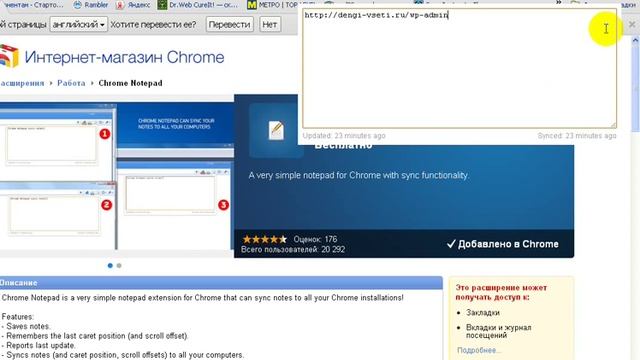
Task: Open the language dropdown set to английский
Action: coord(79,24)
